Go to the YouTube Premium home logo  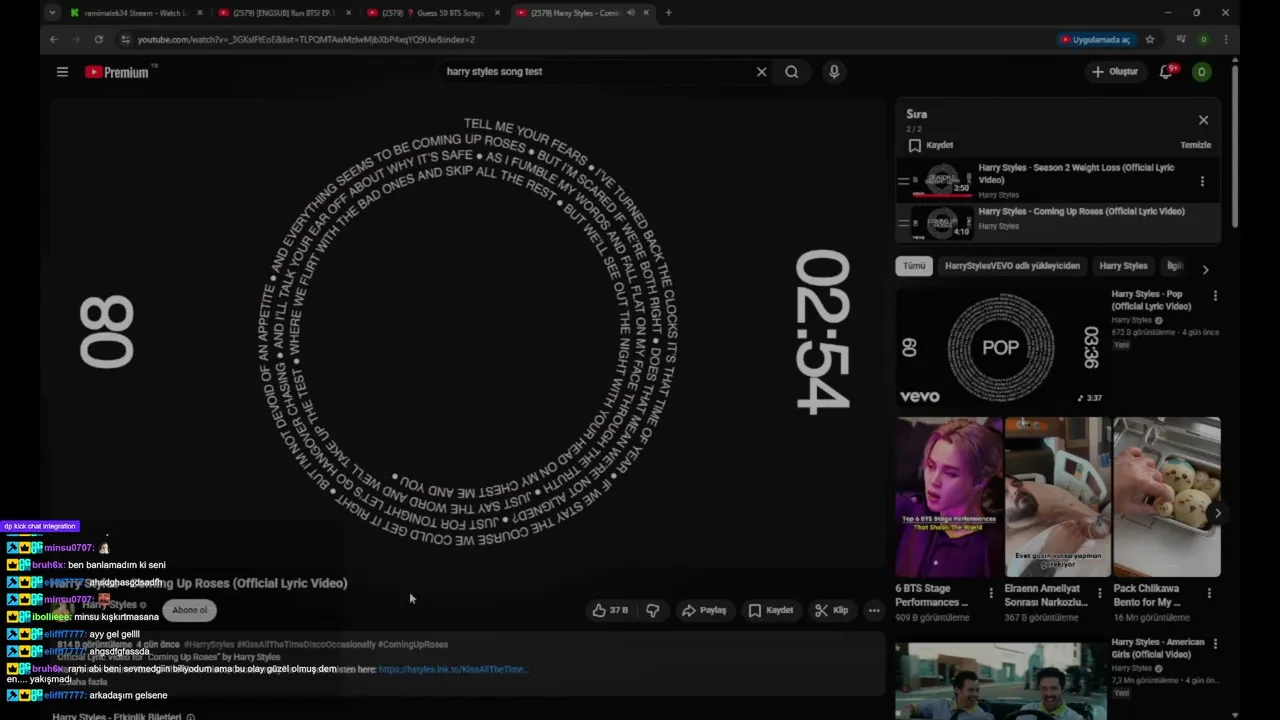click(118, 72)
